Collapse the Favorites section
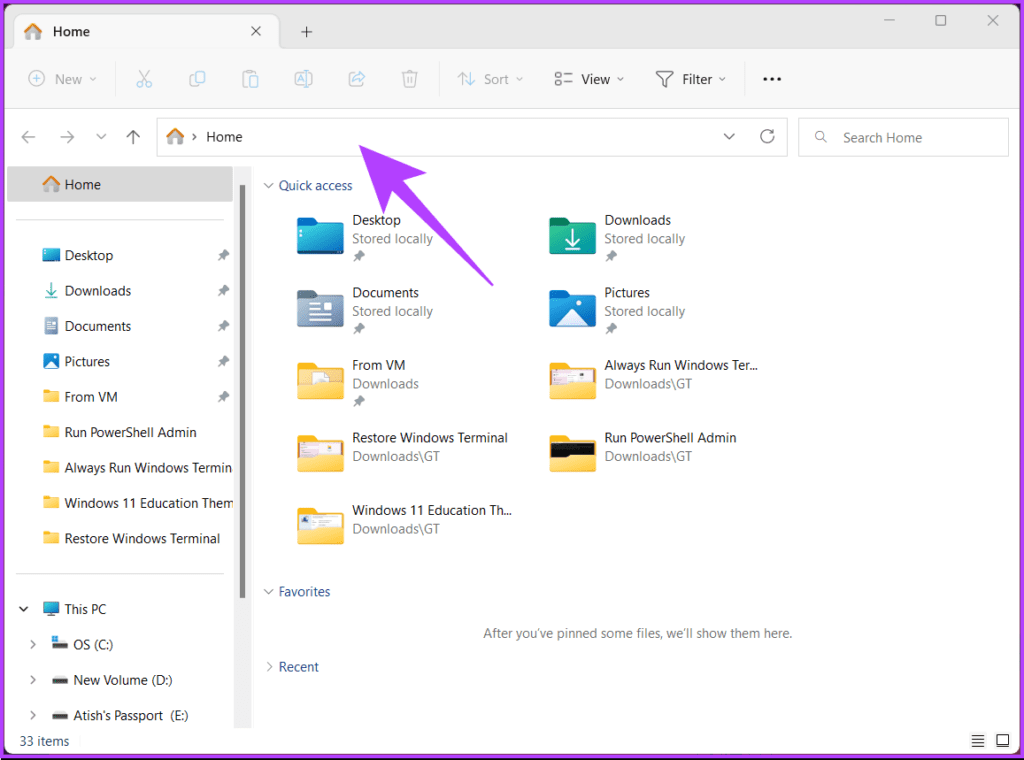 (x=268, y=592)
